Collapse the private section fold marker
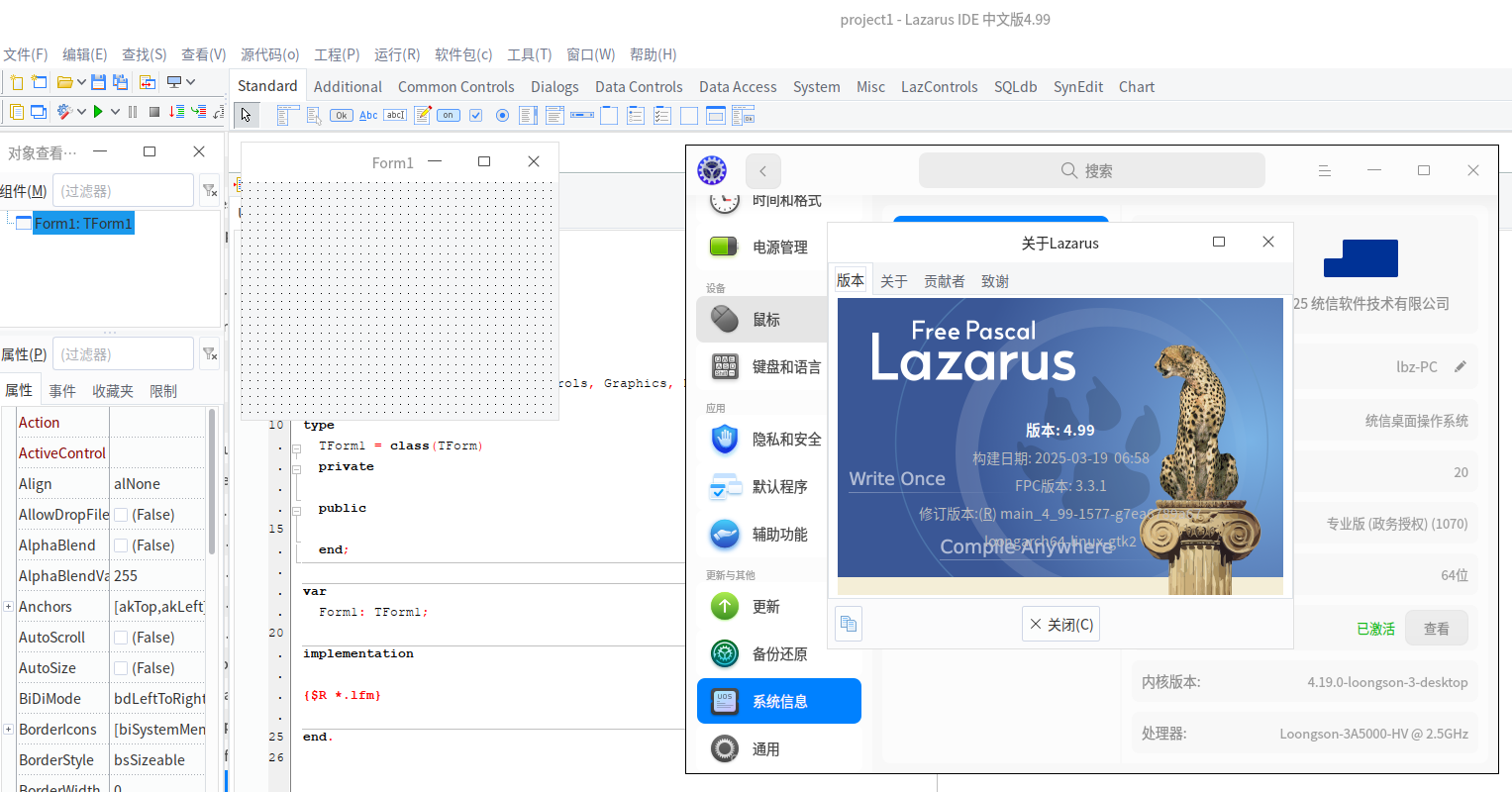Image resolution: width=1512 pixels, height=792 pixels. (x=296, y=467)
